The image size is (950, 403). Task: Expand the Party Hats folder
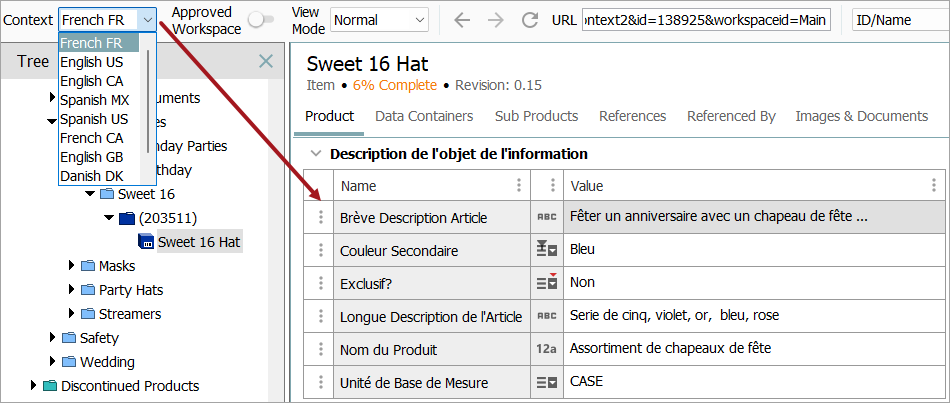(x=71, y=290)
